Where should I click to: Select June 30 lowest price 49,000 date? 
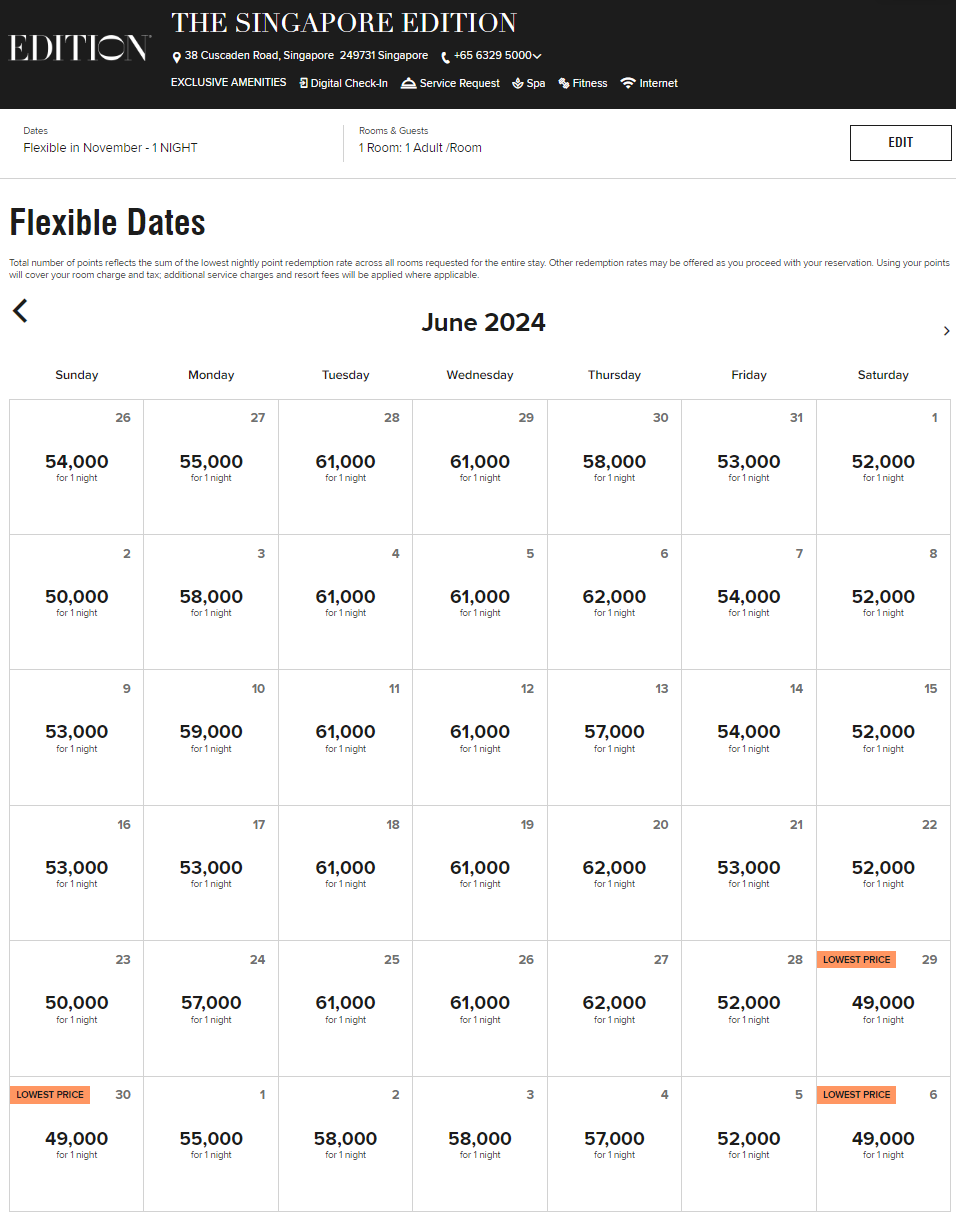pos(77,1143)
